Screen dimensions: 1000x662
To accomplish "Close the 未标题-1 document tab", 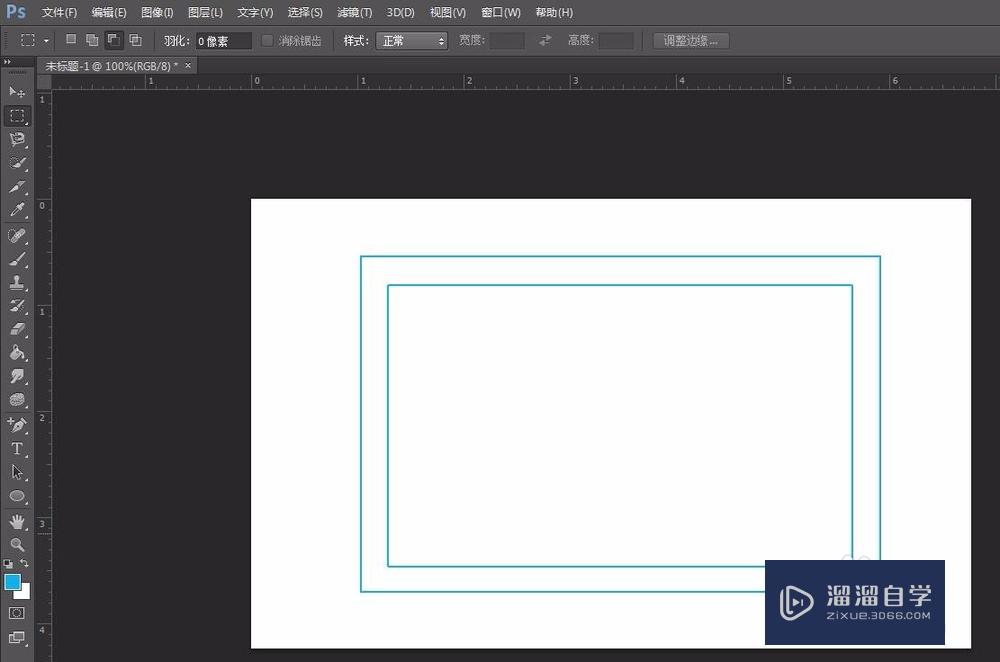I will (x=188, y=65).
